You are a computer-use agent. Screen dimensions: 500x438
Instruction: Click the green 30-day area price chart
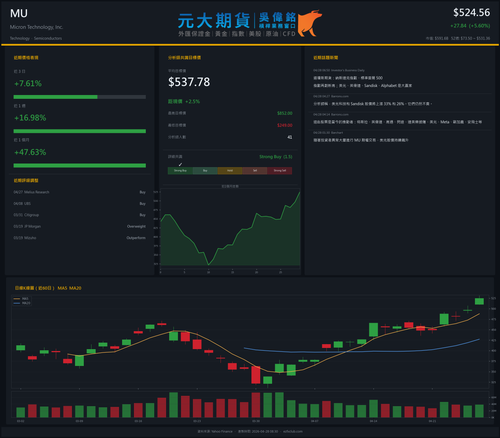point(230,229)
